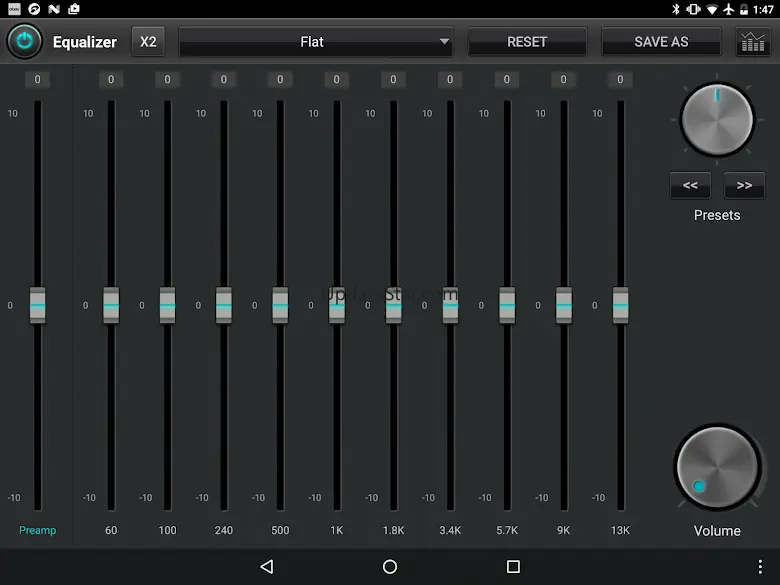Tap the battery status icon
The width and height of the screenshot is (780, 585).
[744, 9]
